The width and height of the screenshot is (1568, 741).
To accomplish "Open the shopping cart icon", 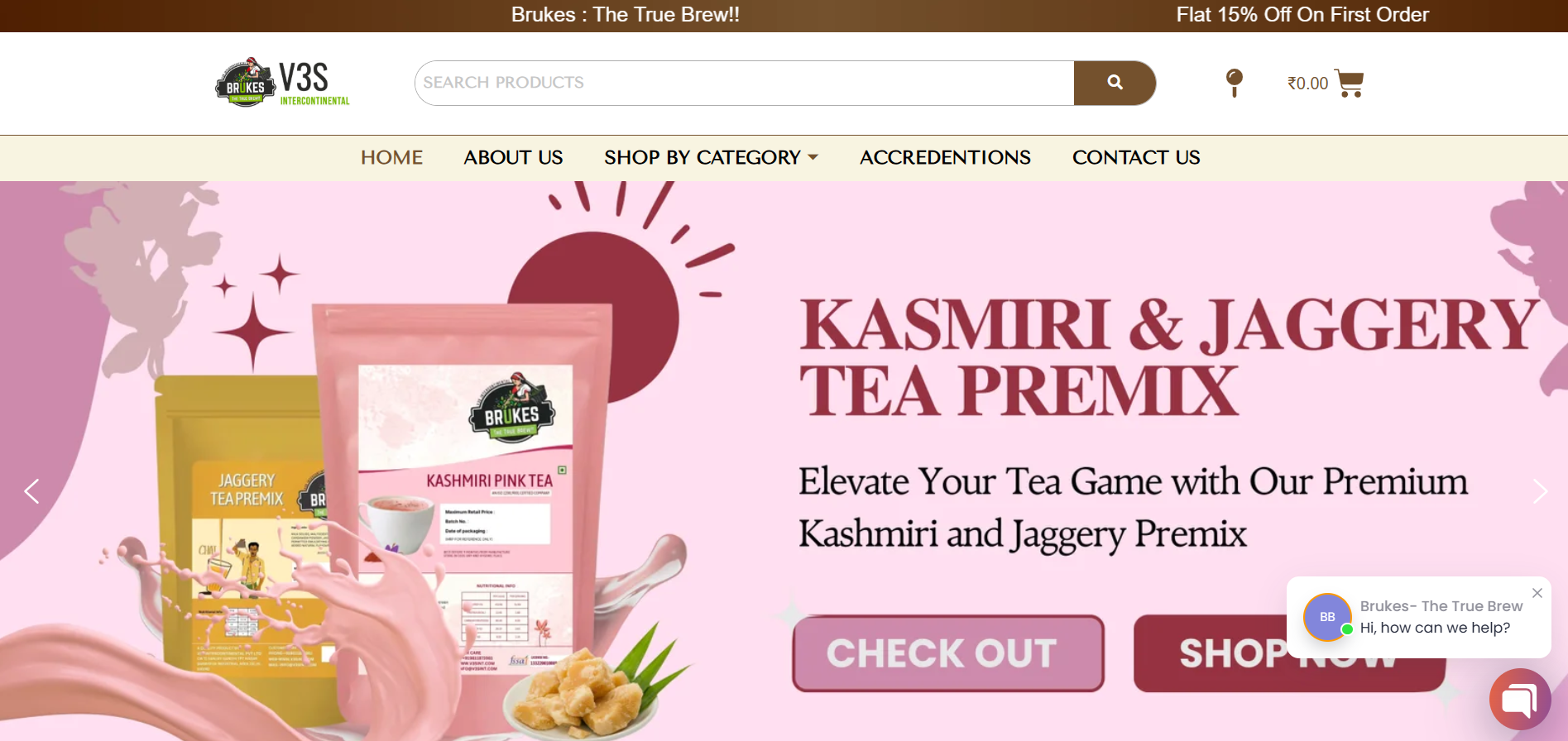I will point(1349,83).
